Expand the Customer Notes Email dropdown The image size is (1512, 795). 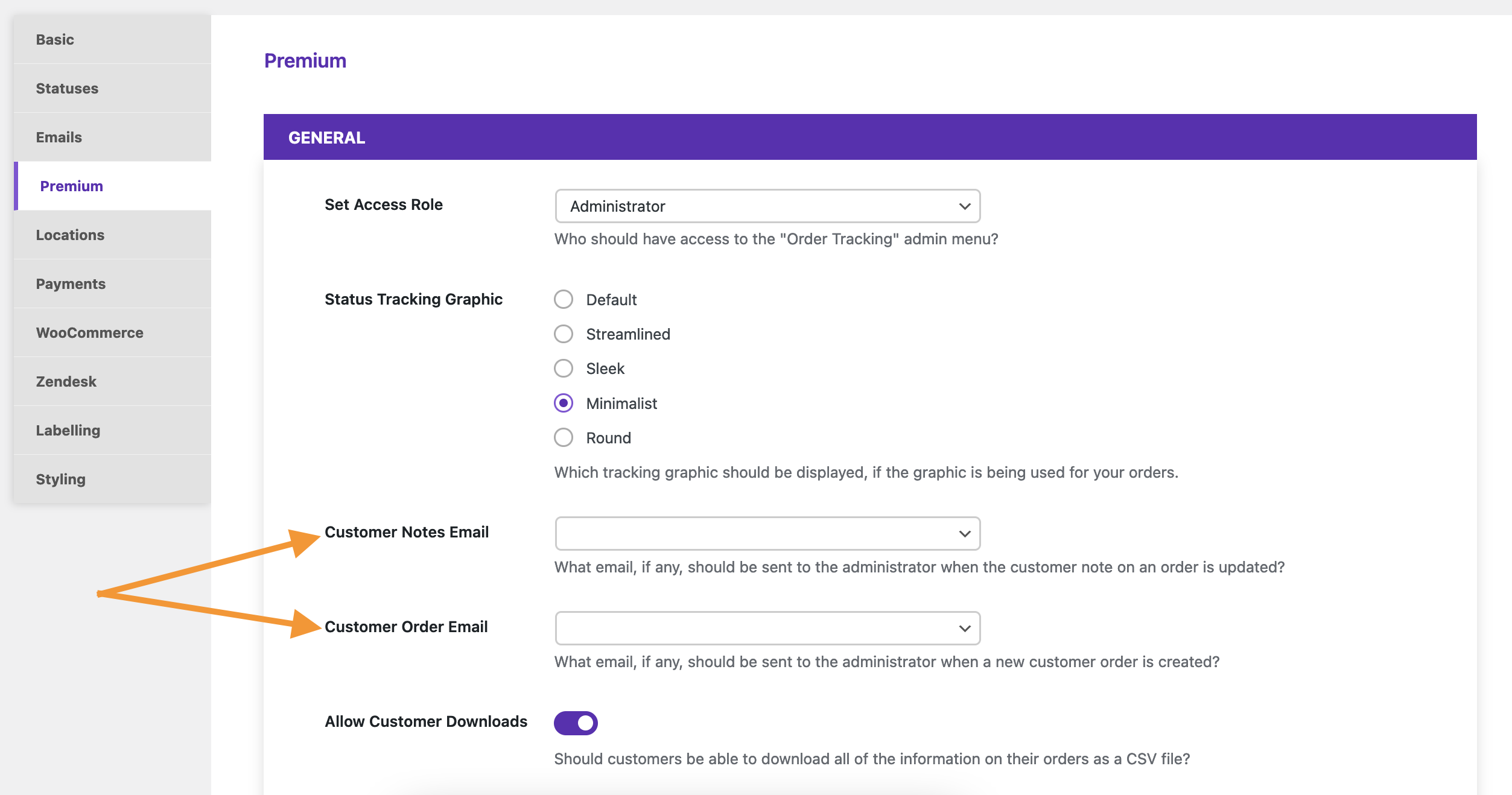(x=767, y=533)
